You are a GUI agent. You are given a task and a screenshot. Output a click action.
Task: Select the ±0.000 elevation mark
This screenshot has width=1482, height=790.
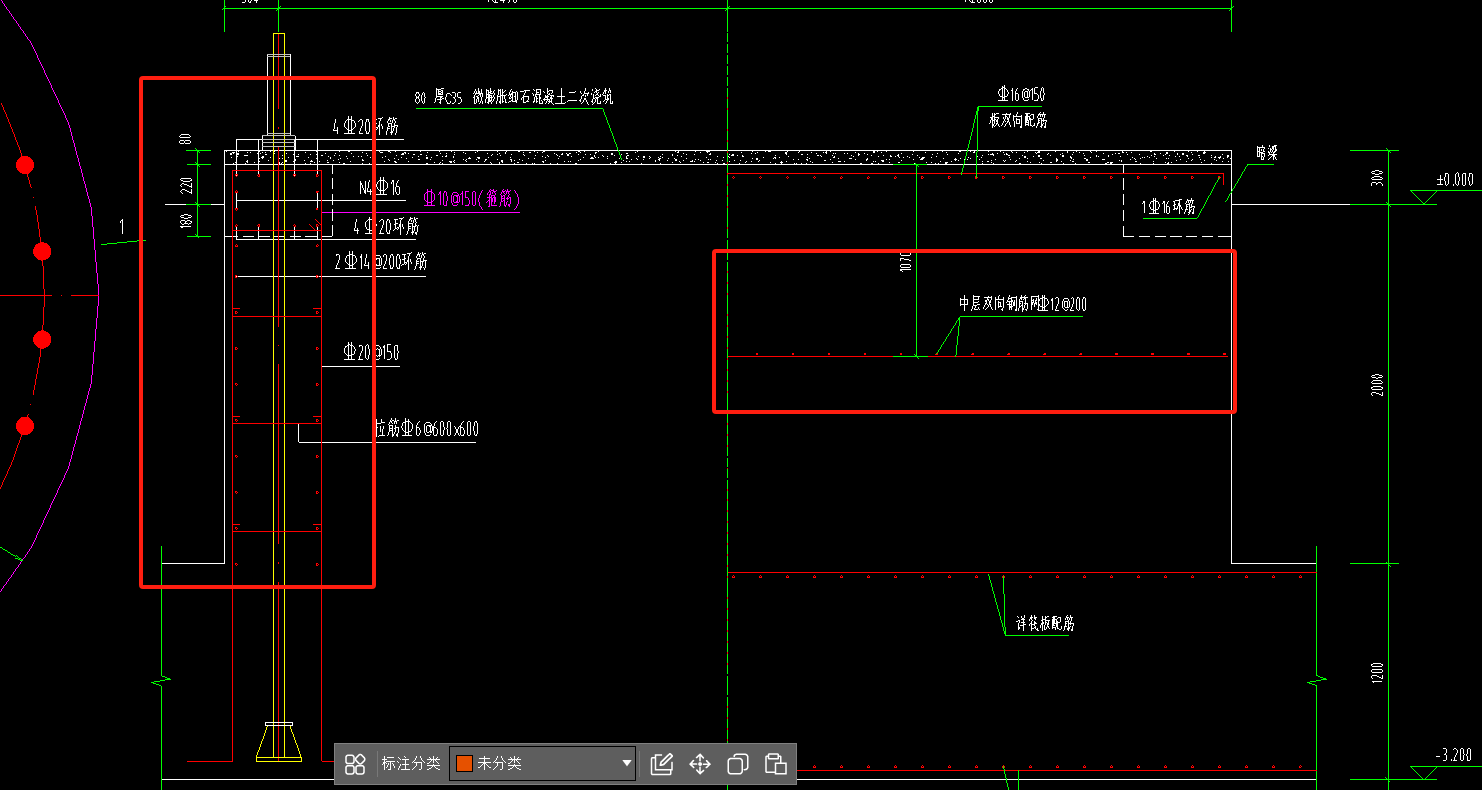(x=1455, y=180)
